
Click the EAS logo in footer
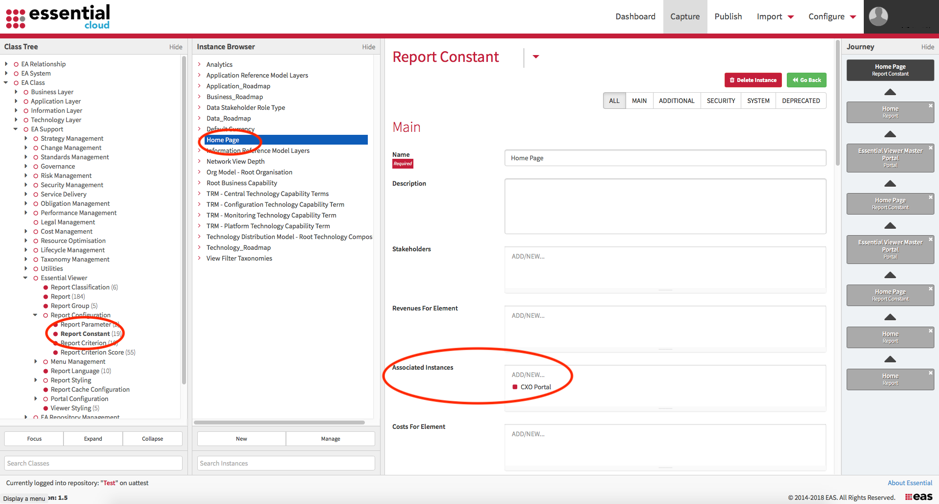(919, 497)
